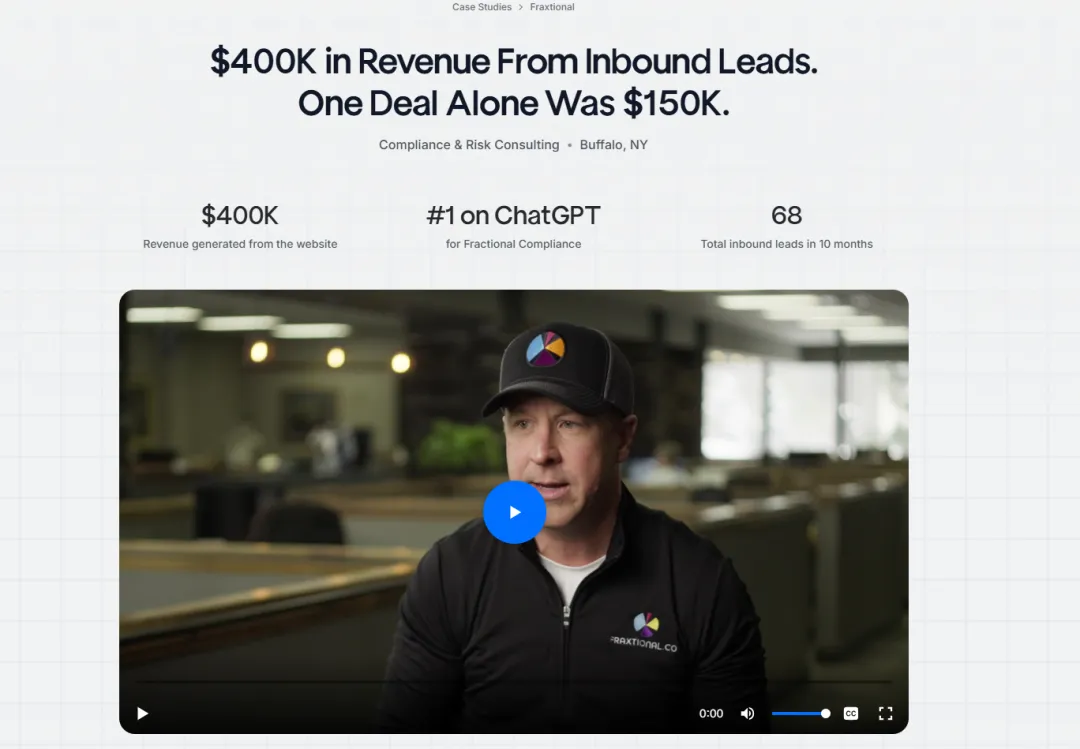
Task: Click the 68 inbound leads number
Action: tap(787, 215)
